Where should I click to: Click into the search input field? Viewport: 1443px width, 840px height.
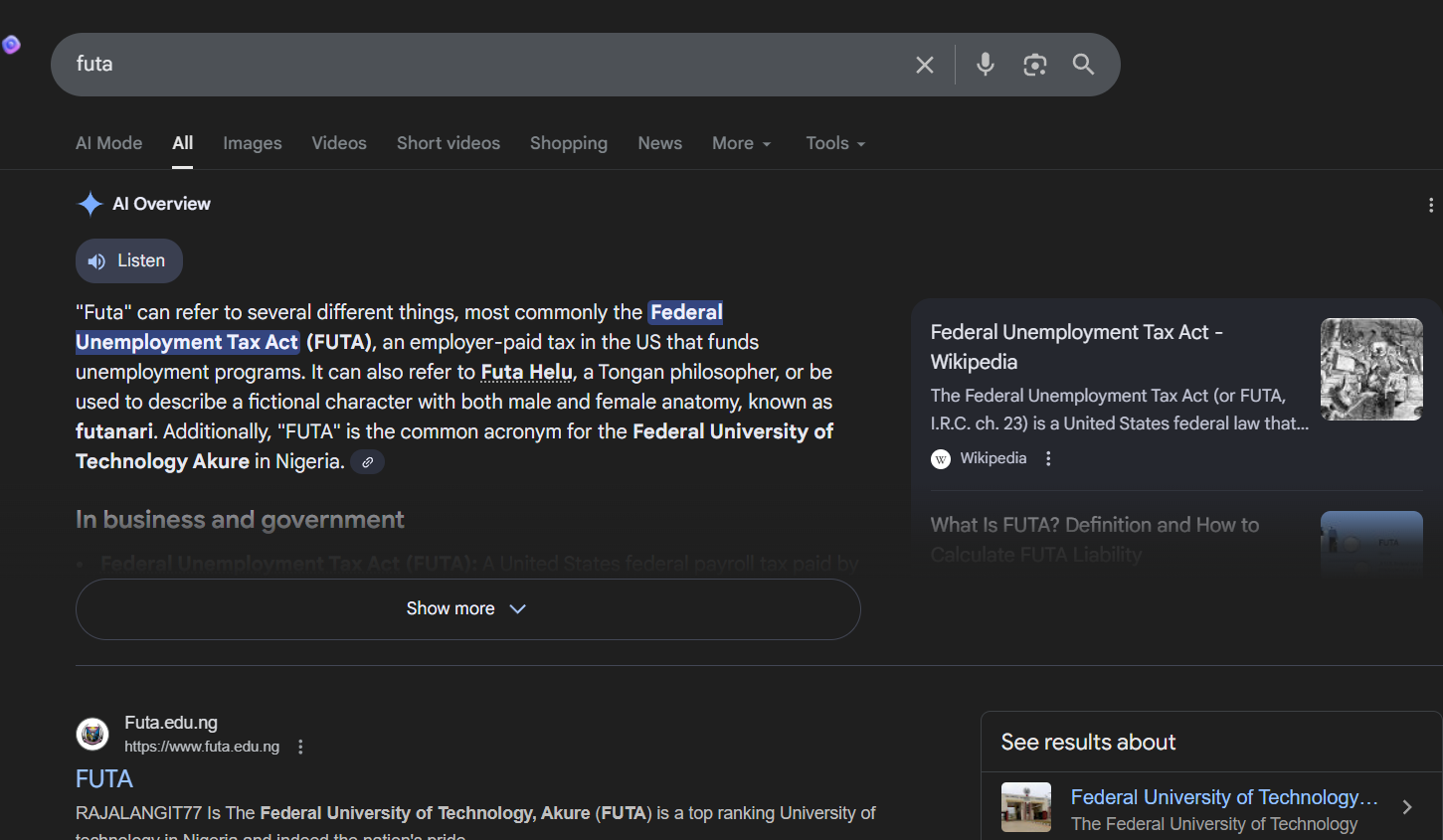pos(477,65)
